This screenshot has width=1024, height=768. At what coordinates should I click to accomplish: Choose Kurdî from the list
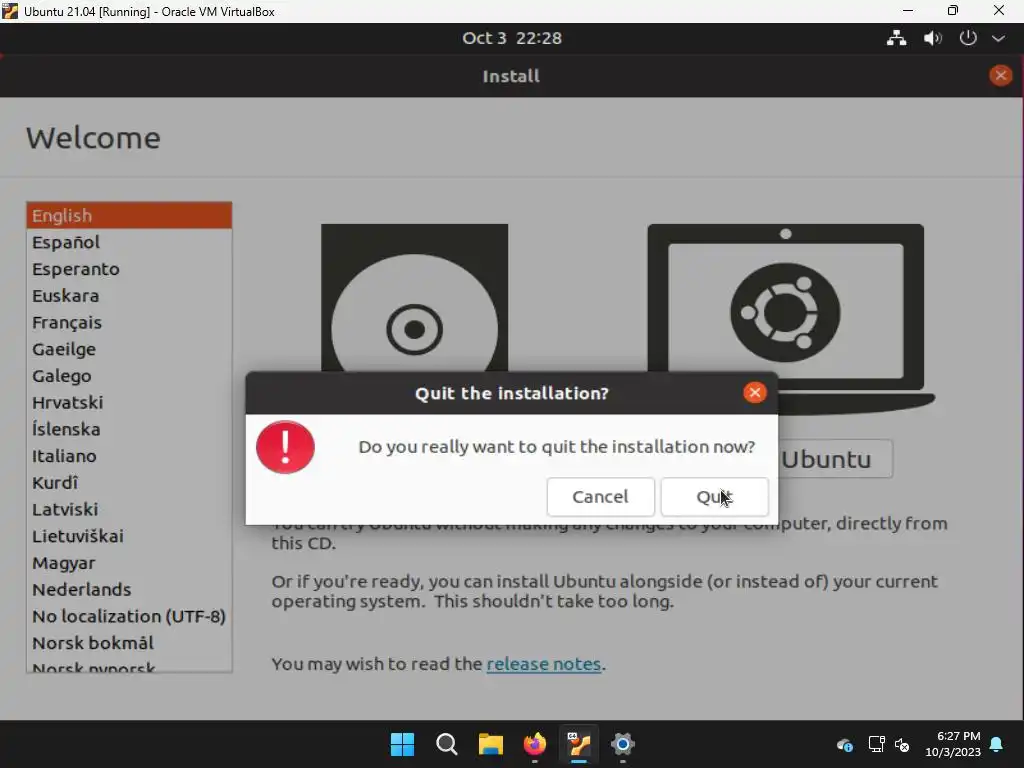tap(129, 483)
